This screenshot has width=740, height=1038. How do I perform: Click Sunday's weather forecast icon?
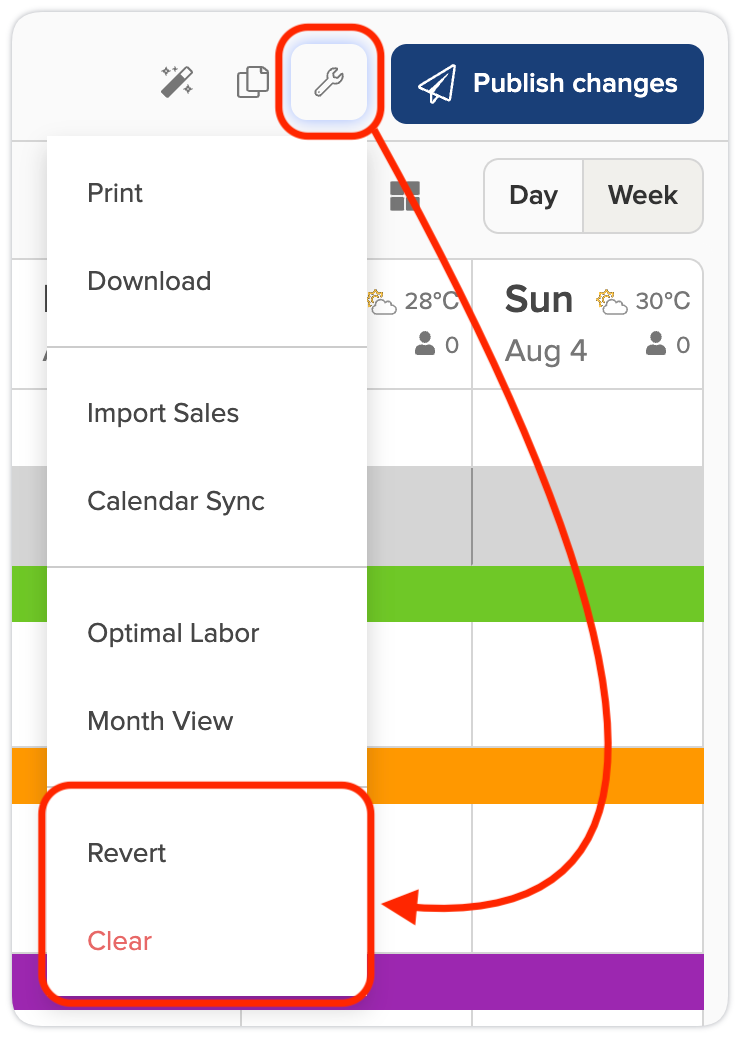coord(610,300)
